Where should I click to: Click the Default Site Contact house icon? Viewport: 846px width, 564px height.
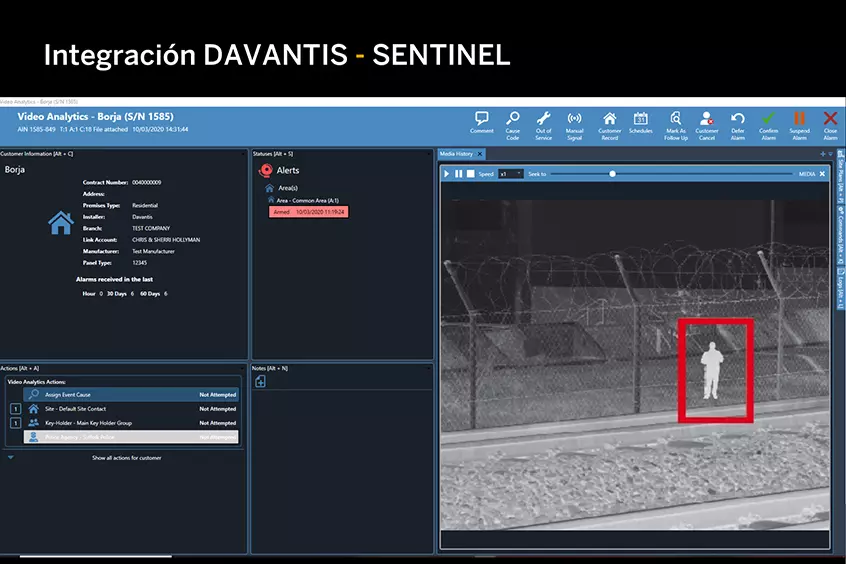(x=33, y=409)
